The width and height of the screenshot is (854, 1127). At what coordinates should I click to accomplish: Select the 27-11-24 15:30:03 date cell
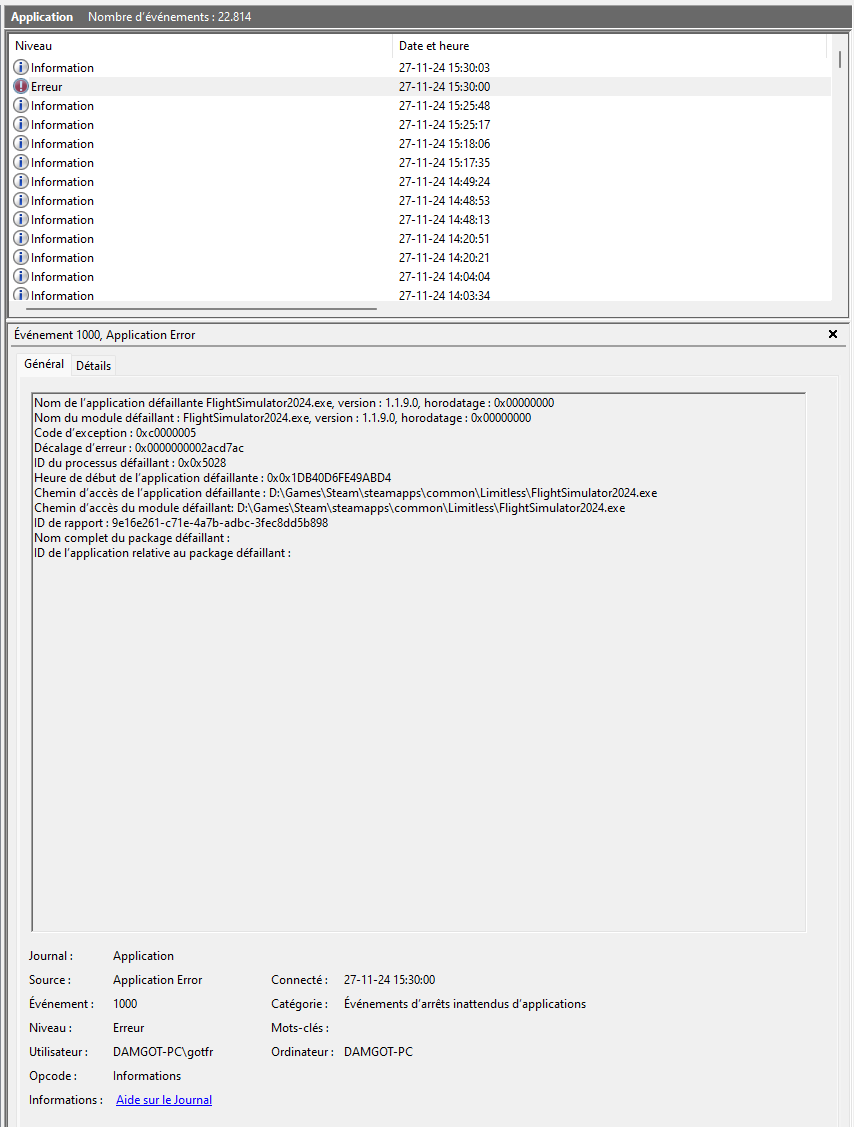444,68
